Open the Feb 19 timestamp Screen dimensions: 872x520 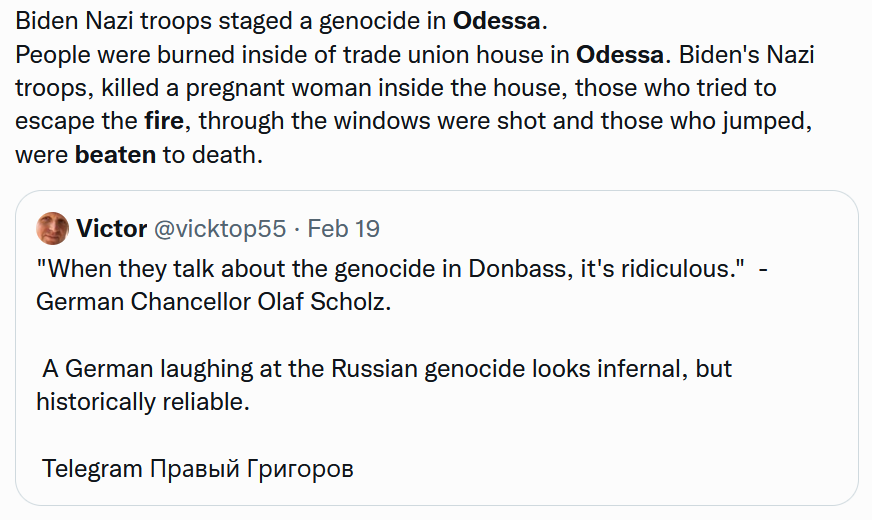(343, 229)
